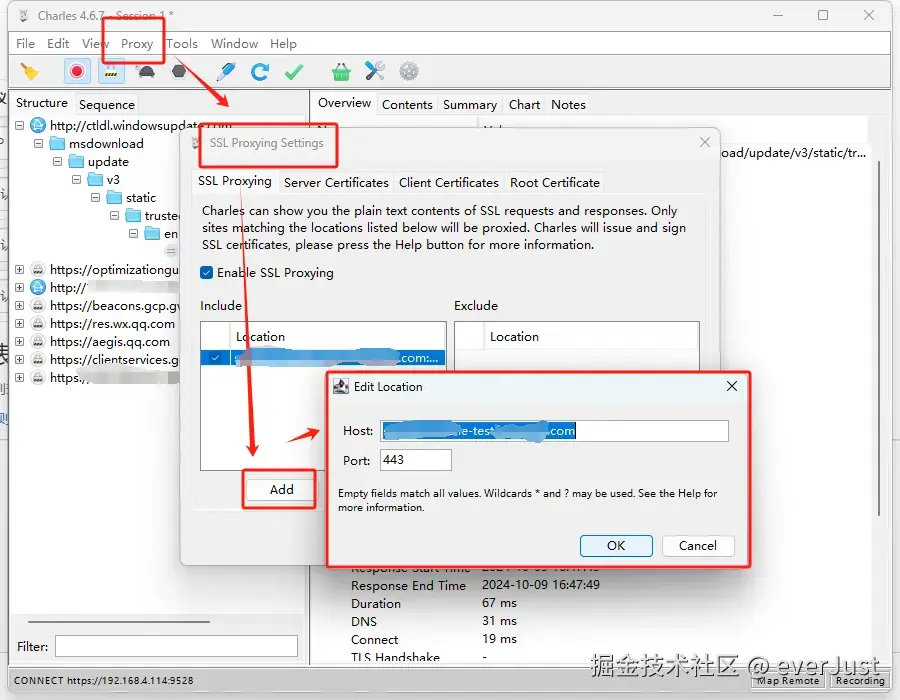Uncheck the Include list location entry checkbox

point(215,357)
